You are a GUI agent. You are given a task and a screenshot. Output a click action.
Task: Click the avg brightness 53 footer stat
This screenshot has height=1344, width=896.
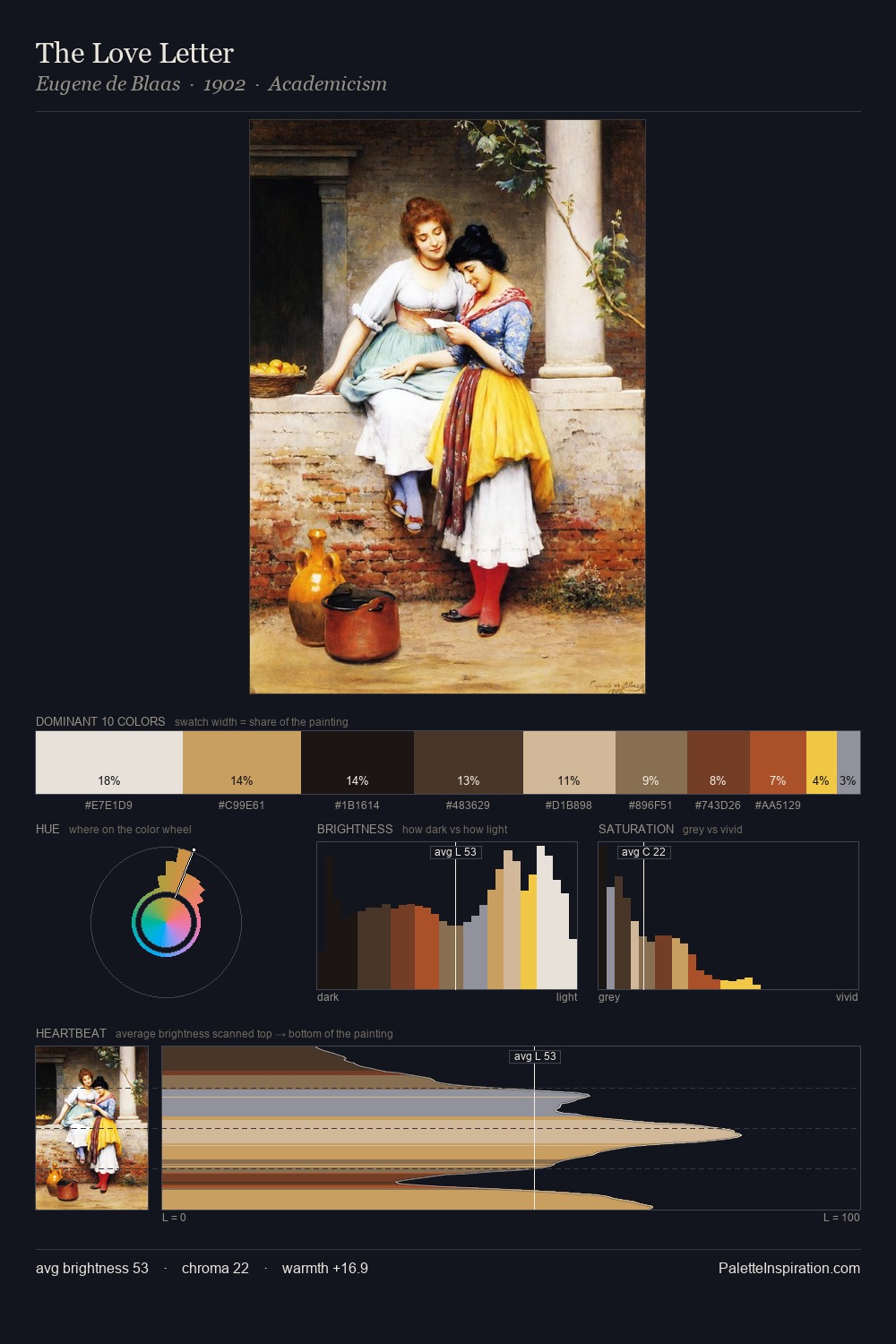92,1268
